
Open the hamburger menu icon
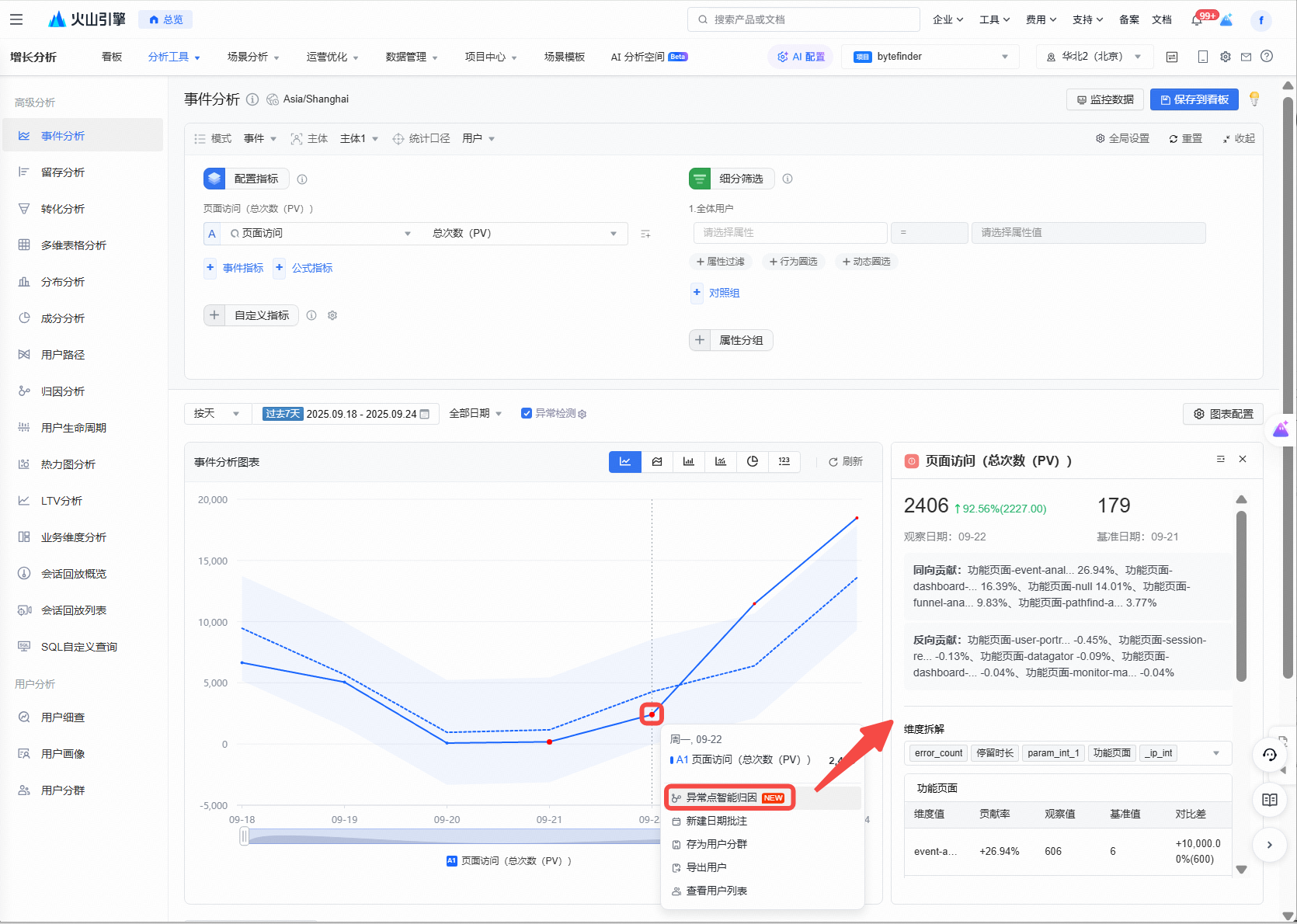click(16, 19)
